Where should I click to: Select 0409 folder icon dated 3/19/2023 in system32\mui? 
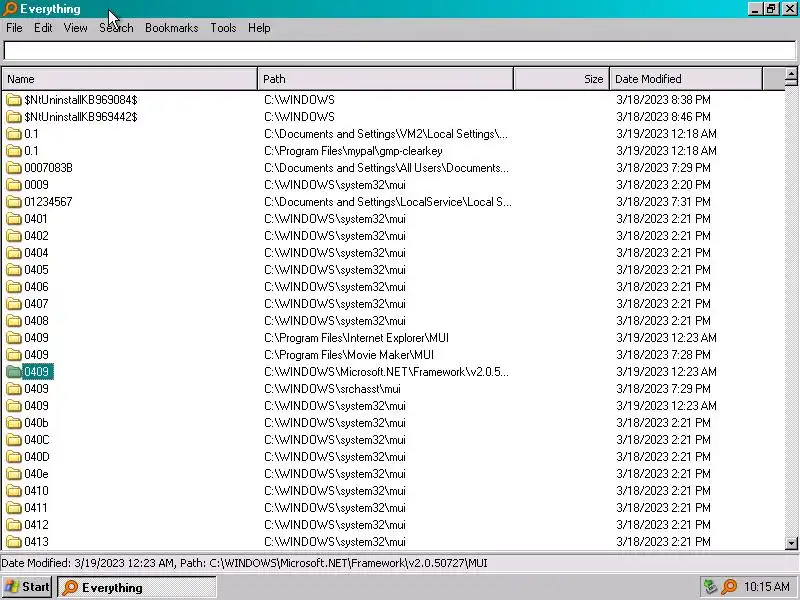(14, 406)
